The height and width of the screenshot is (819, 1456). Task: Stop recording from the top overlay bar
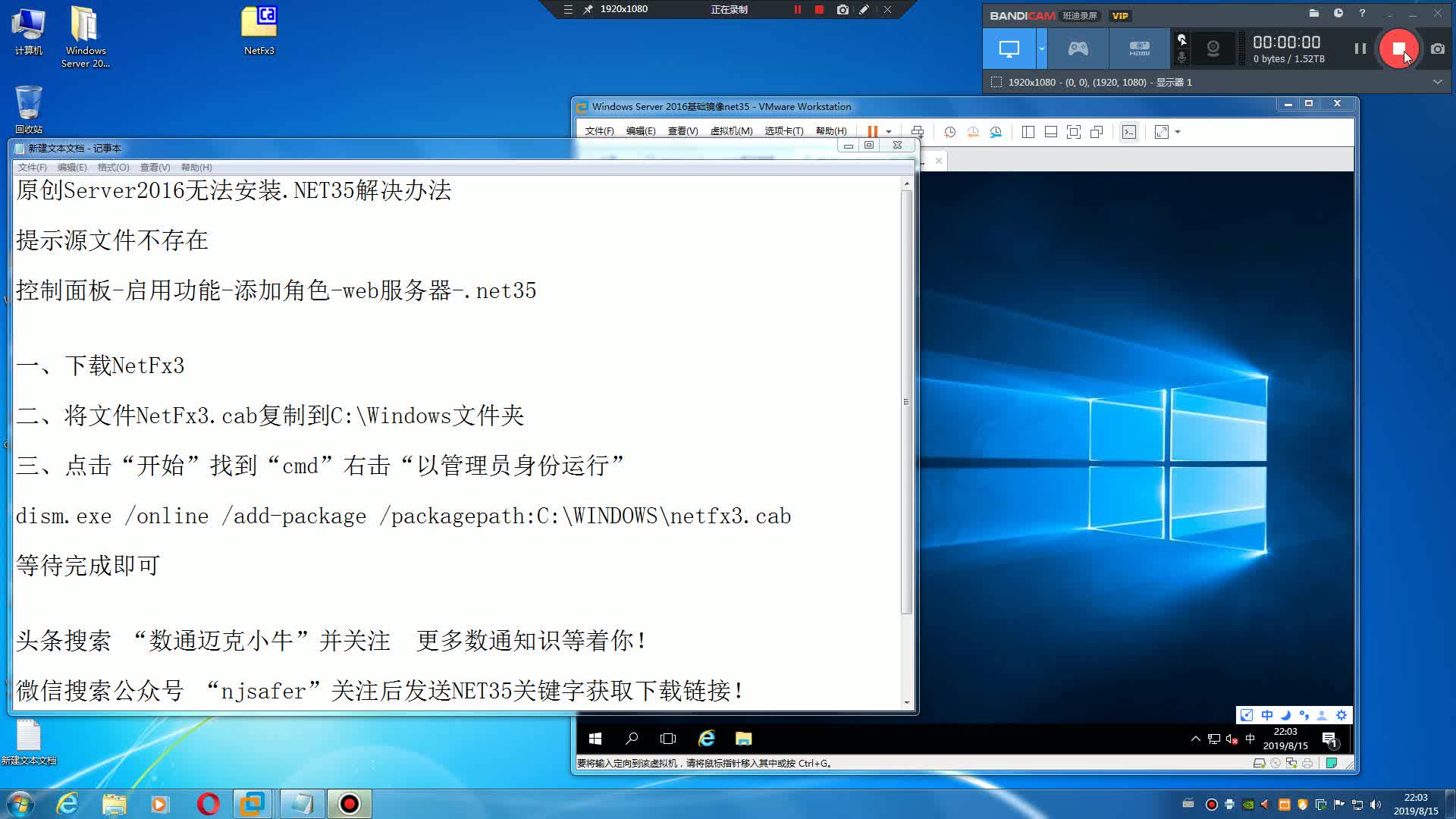(819, 10)
